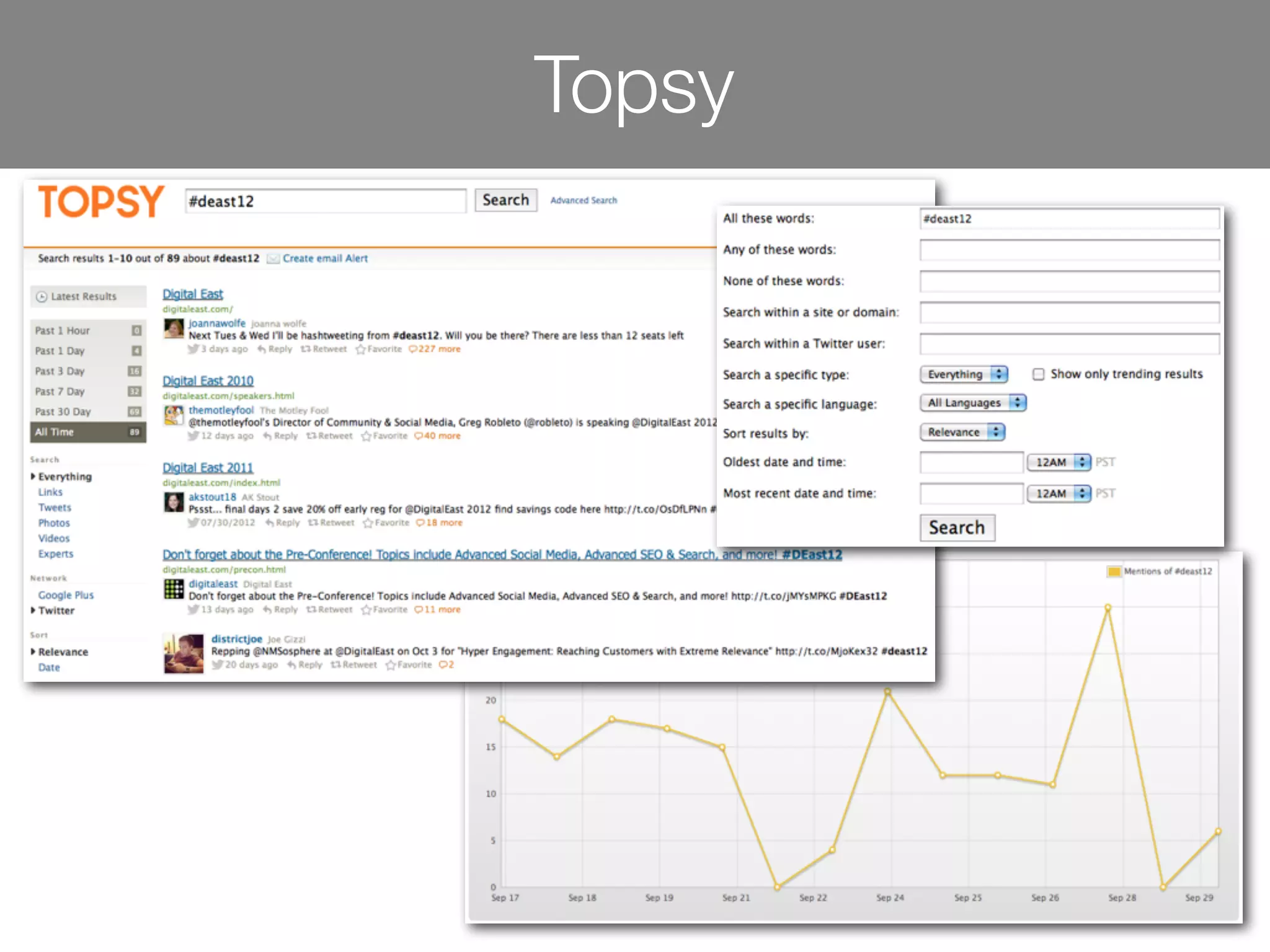The image size is (1270, 952).
Task: Open the Sort results by Relevance dropdown
Action: (962, 432)
